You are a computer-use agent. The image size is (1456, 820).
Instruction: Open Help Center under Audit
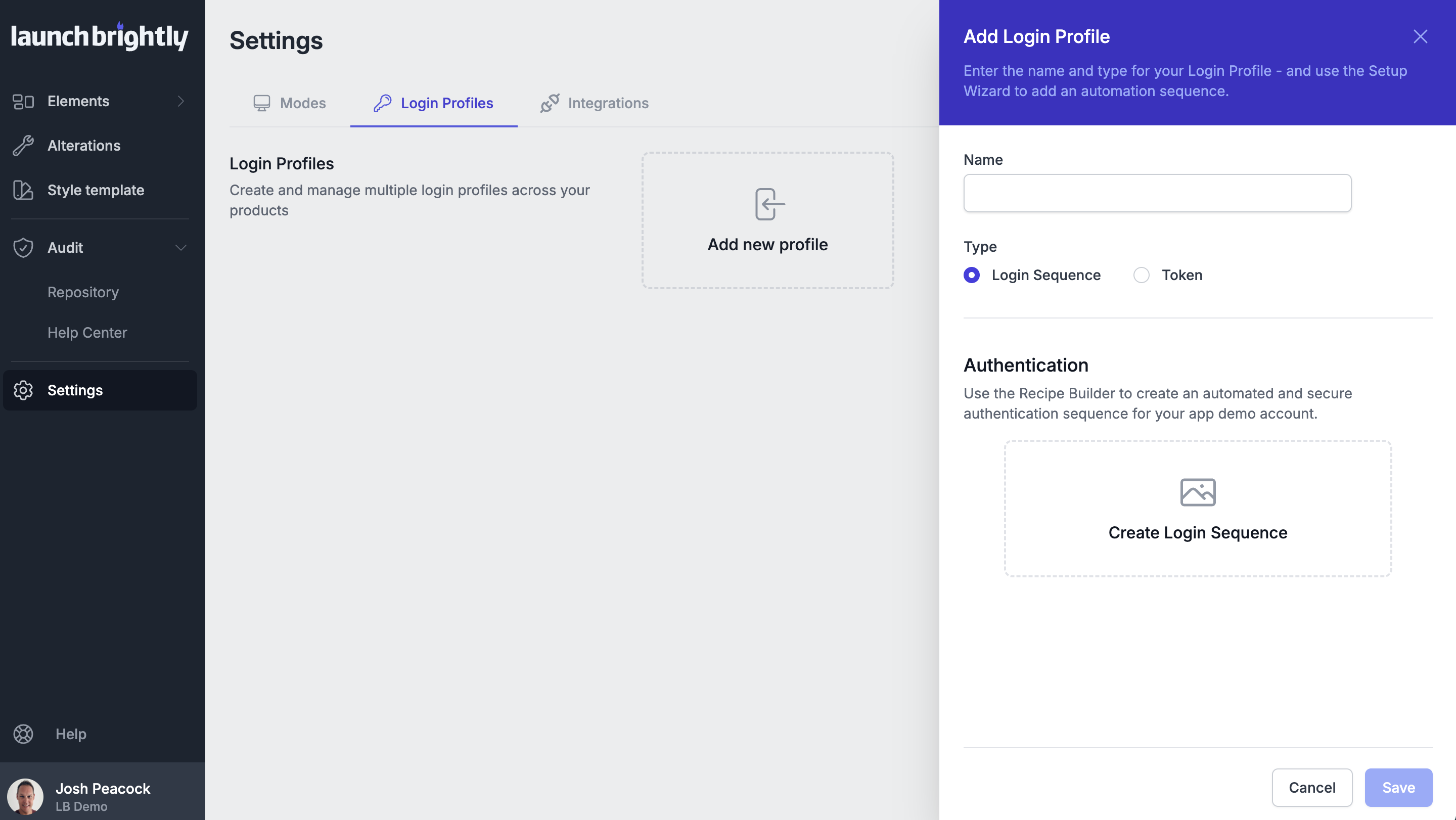(87, 332)
